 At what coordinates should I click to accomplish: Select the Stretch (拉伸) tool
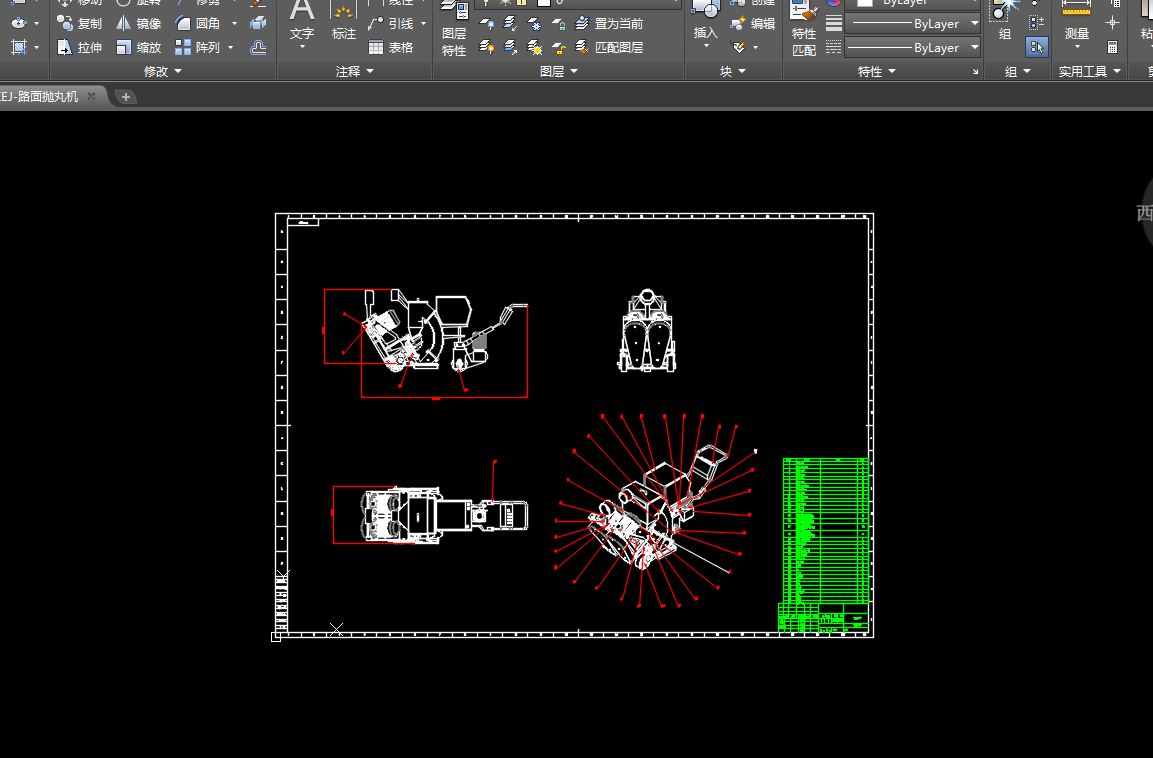[x=79, y=48]
